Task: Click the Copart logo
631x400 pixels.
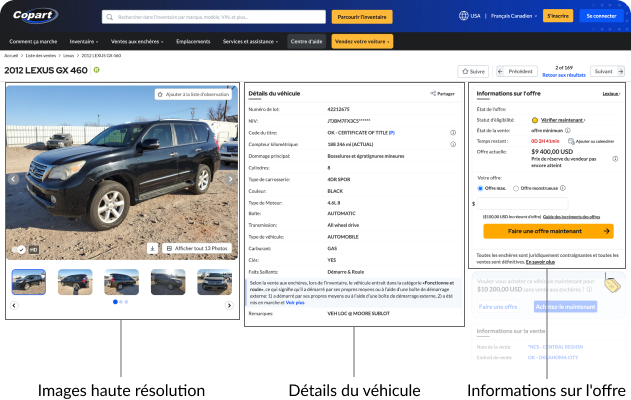Action: (x=32, y=16)
